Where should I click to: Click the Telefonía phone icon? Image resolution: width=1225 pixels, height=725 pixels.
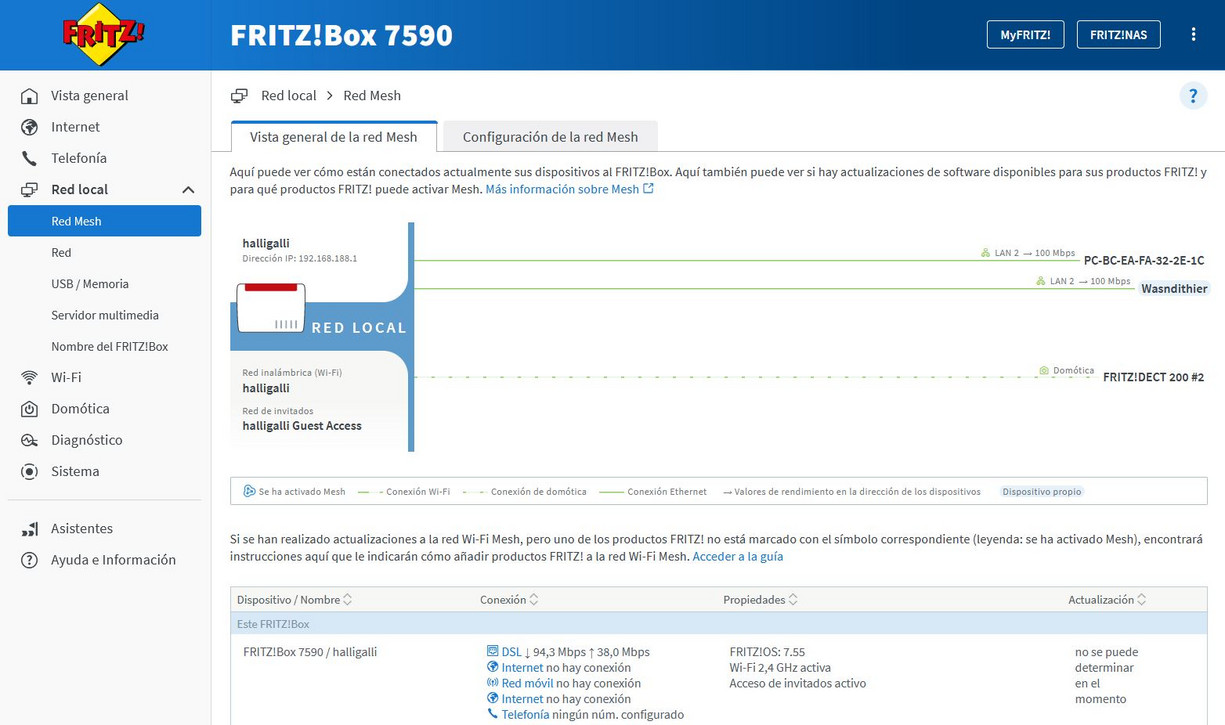30,158
